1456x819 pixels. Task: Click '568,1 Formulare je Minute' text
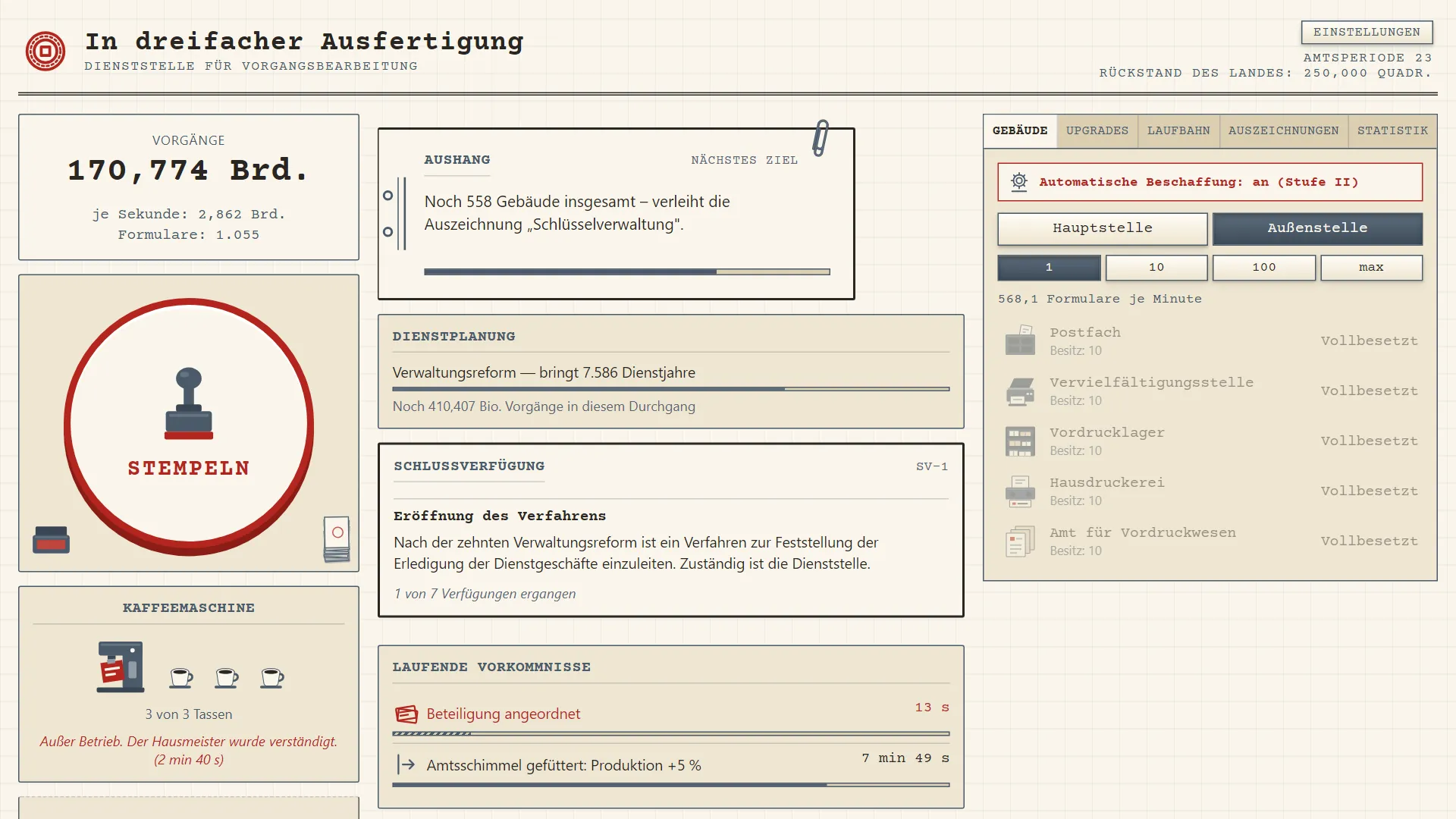click(x=1100, y=299)
